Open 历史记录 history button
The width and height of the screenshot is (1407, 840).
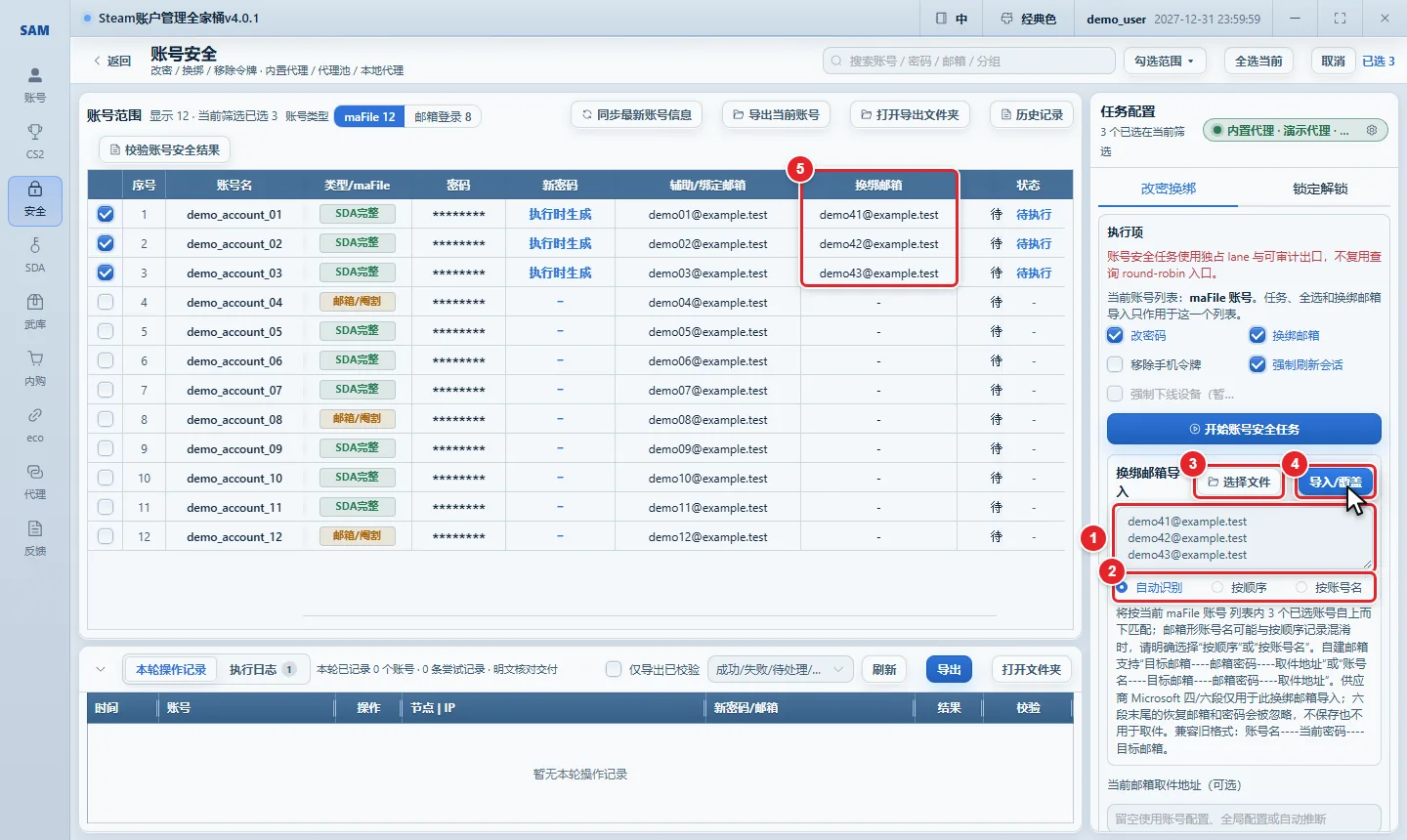click(1031, 114)
